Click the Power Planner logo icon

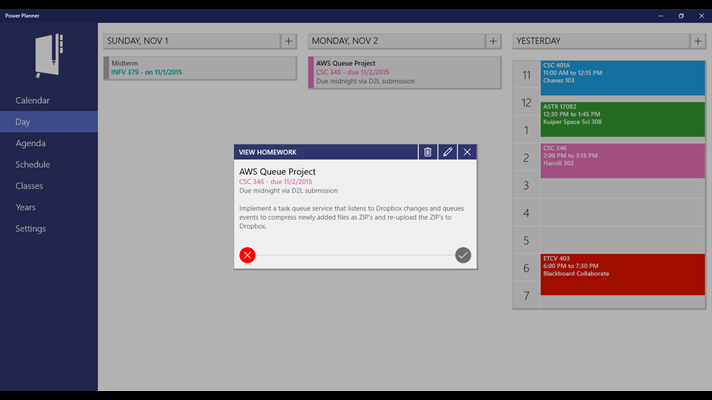pos(49,56)
